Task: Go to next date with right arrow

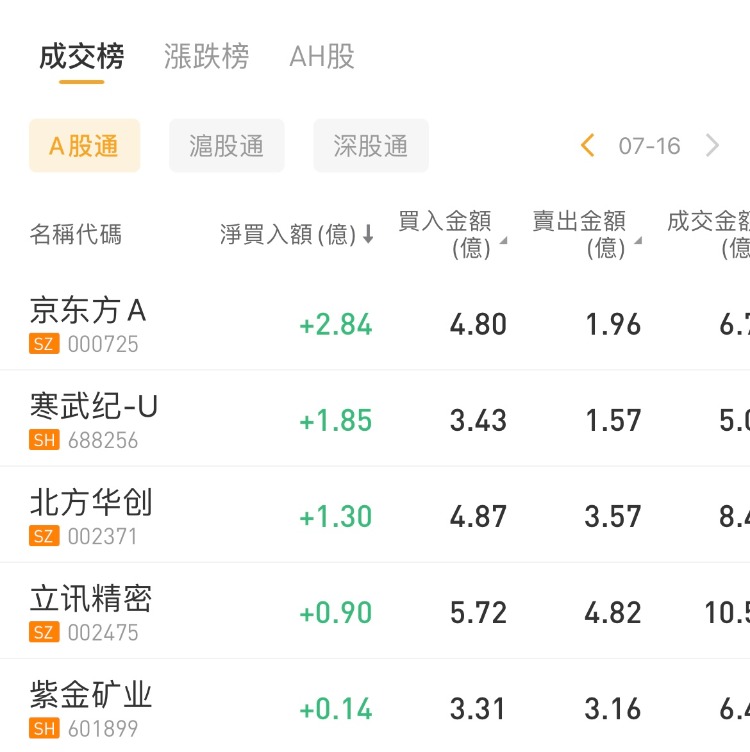Action: [x=712, y=146]
